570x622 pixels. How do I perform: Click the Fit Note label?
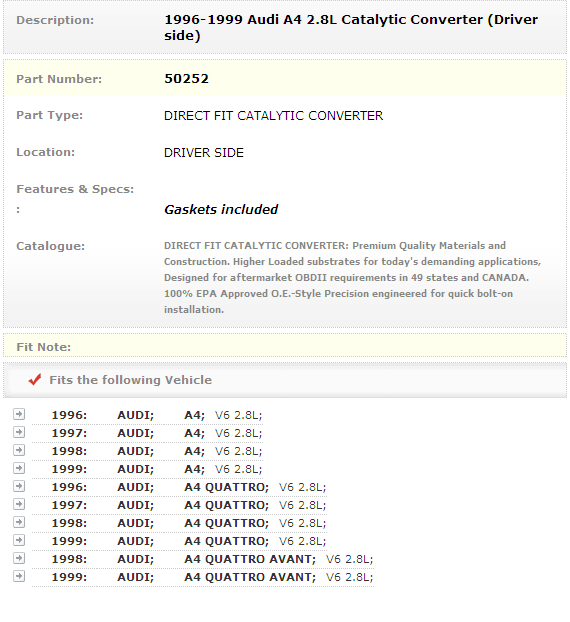point(44,347)
